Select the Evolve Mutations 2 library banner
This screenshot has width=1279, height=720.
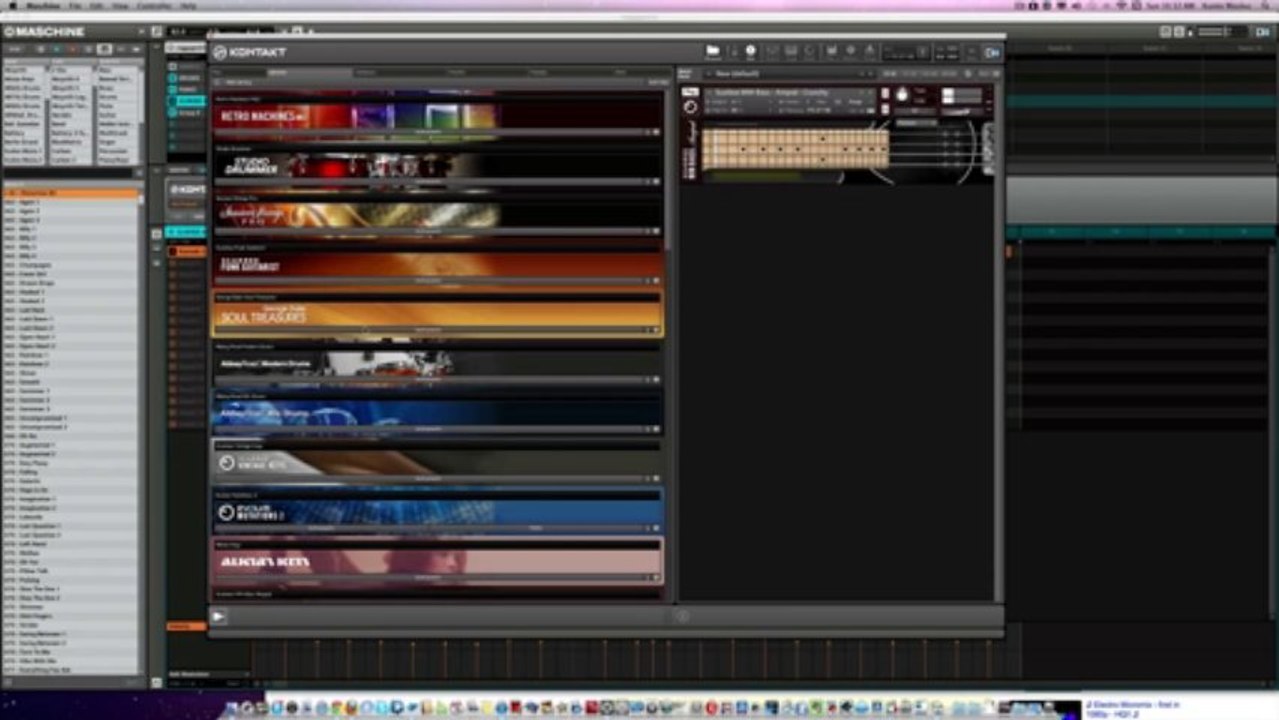click(437, 512)
